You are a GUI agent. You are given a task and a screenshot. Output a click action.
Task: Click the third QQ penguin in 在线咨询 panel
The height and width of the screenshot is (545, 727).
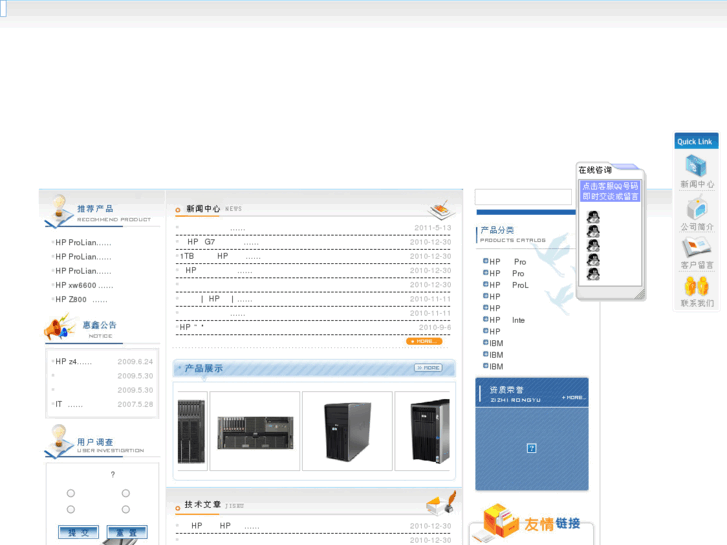click(x=593, y=245)
